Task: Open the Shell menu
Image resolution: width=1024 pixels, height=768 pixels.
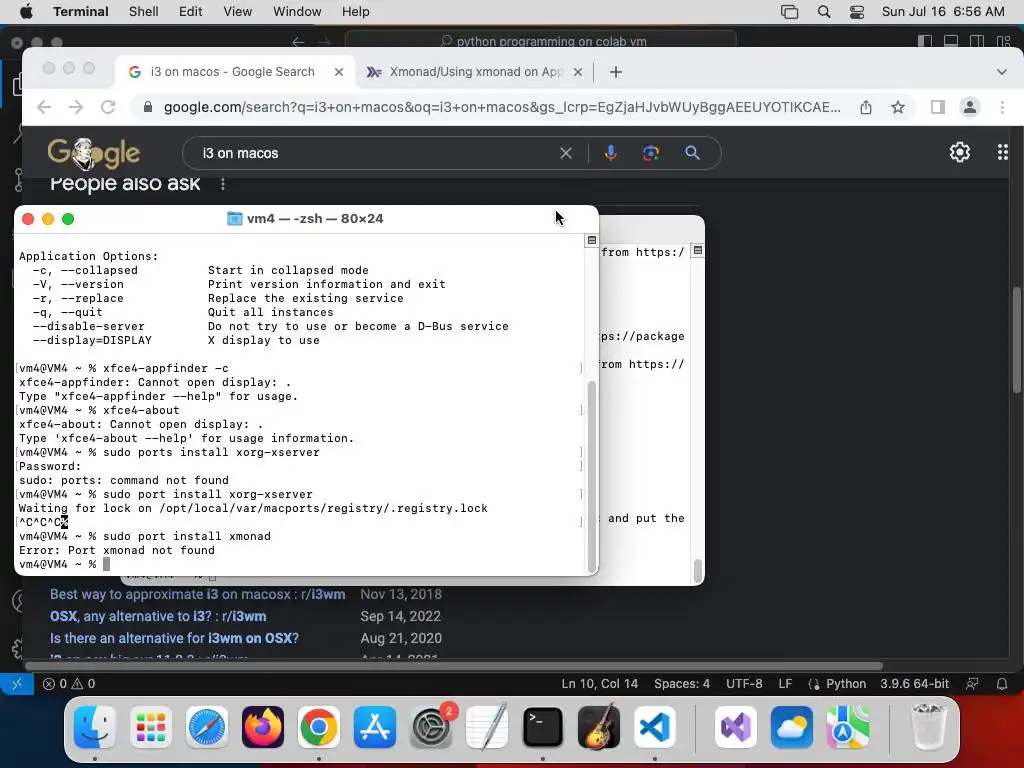Action: pos(143,11)
